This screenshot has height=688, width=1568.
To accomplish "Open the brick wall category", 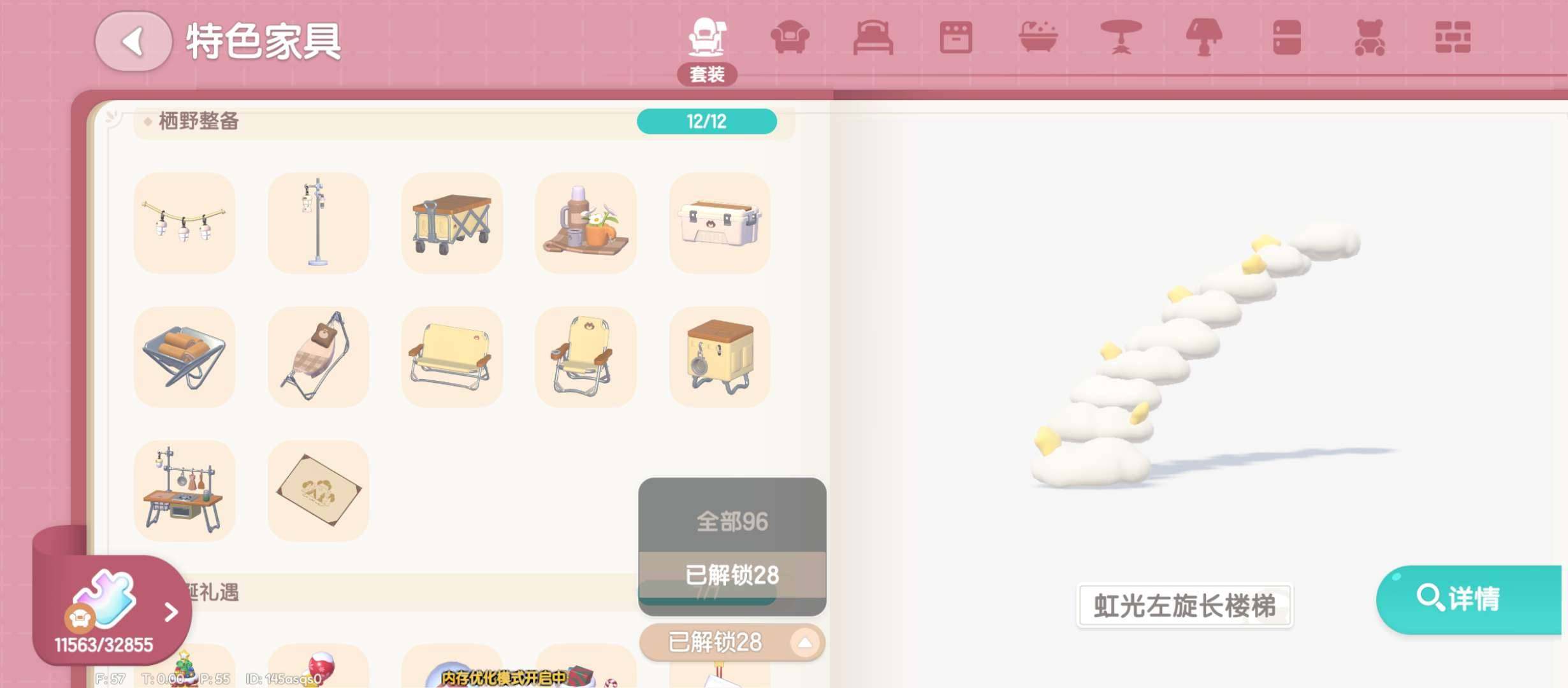I will tap(1453, 38).
